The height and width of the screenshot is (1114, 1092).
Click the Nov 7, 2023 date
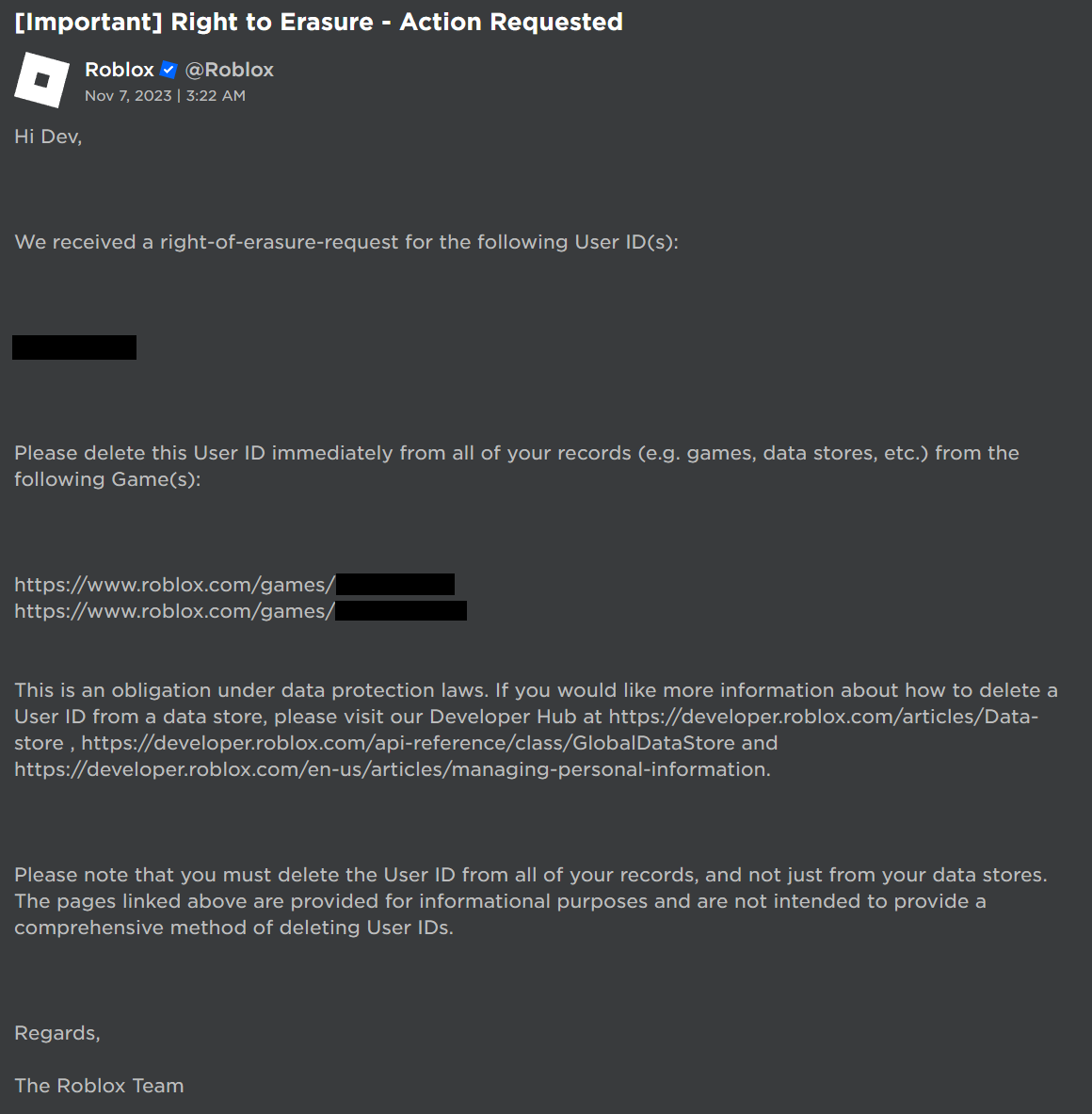(x=128, y=96)
